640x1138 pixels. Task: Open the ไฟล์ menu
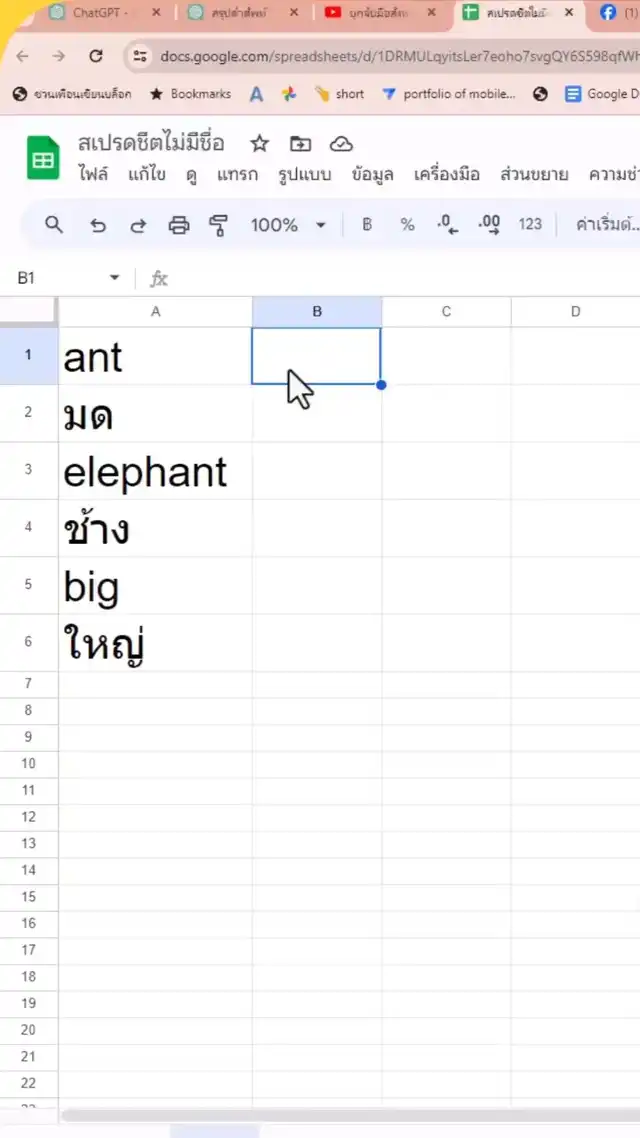(93, 175)
